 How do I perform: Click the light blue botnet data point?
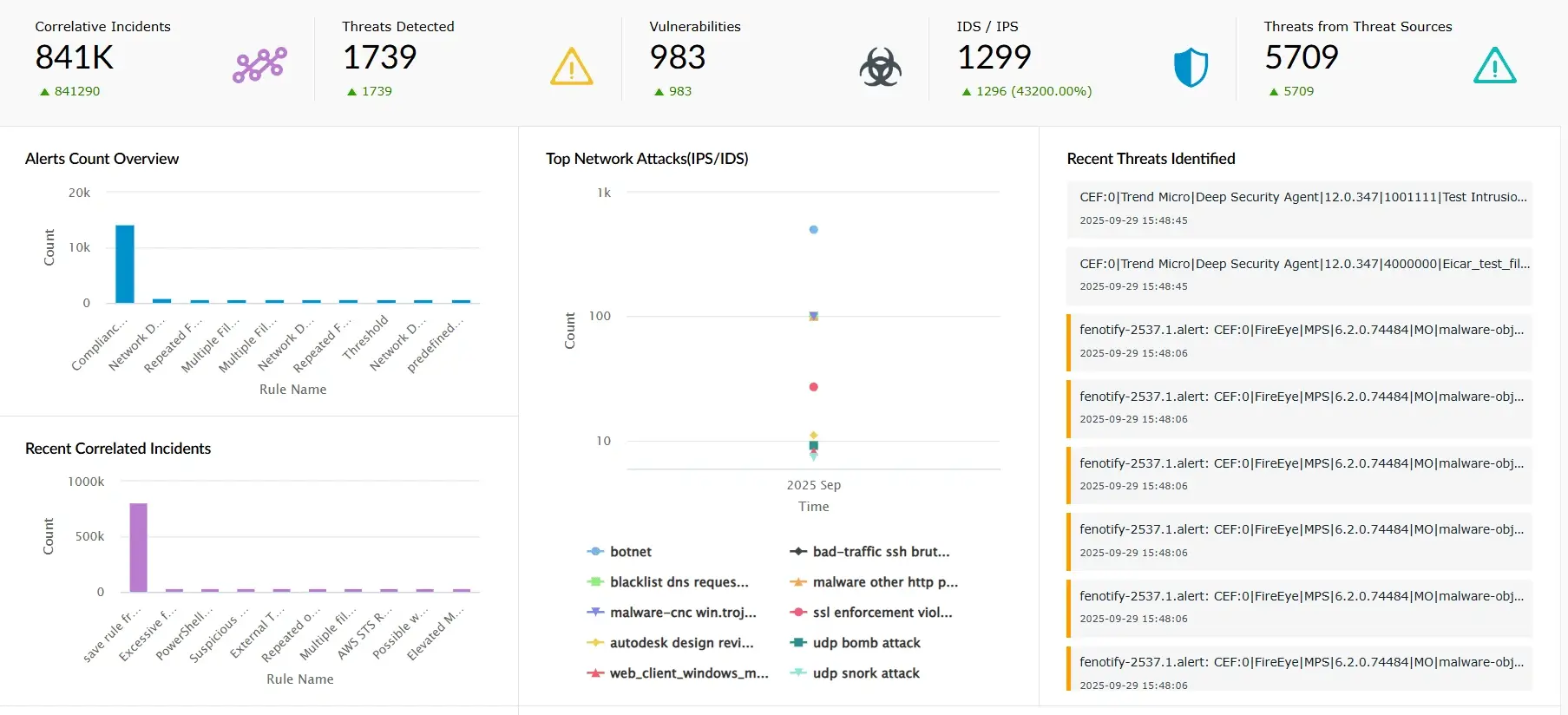pos(813,230)
